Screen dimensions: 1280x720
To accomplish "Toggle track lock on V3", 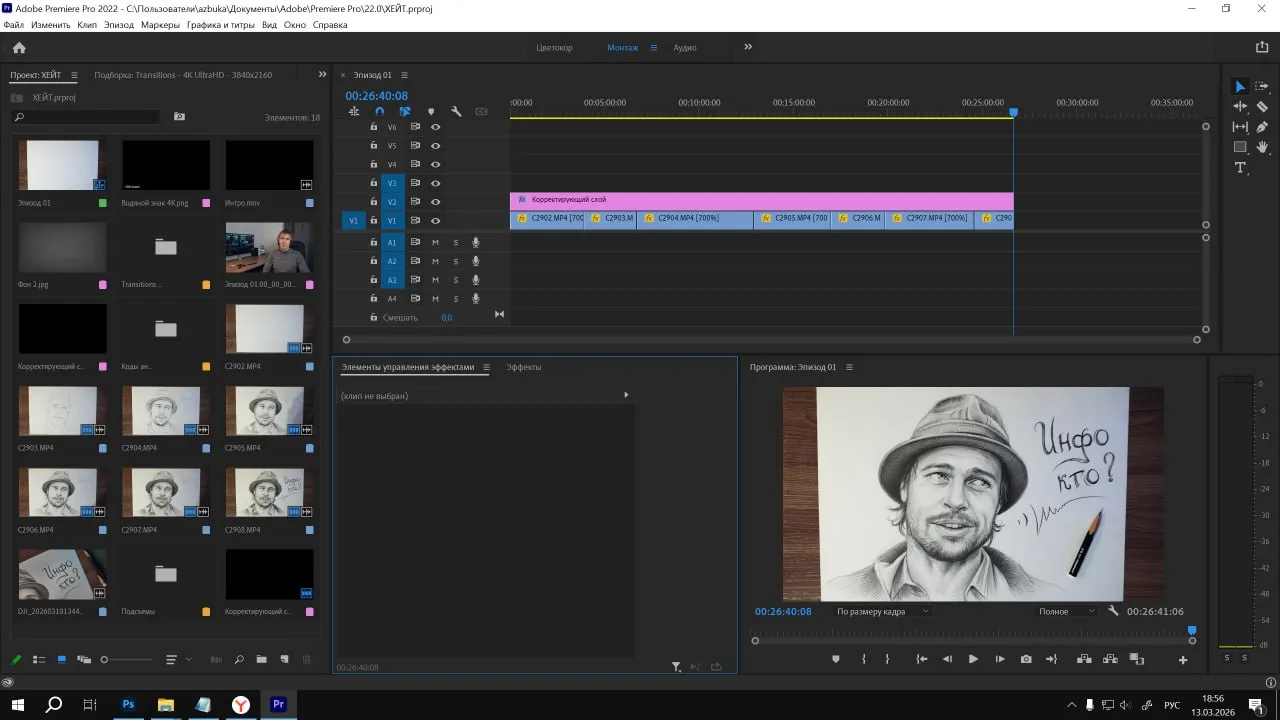I will point(374,183).
